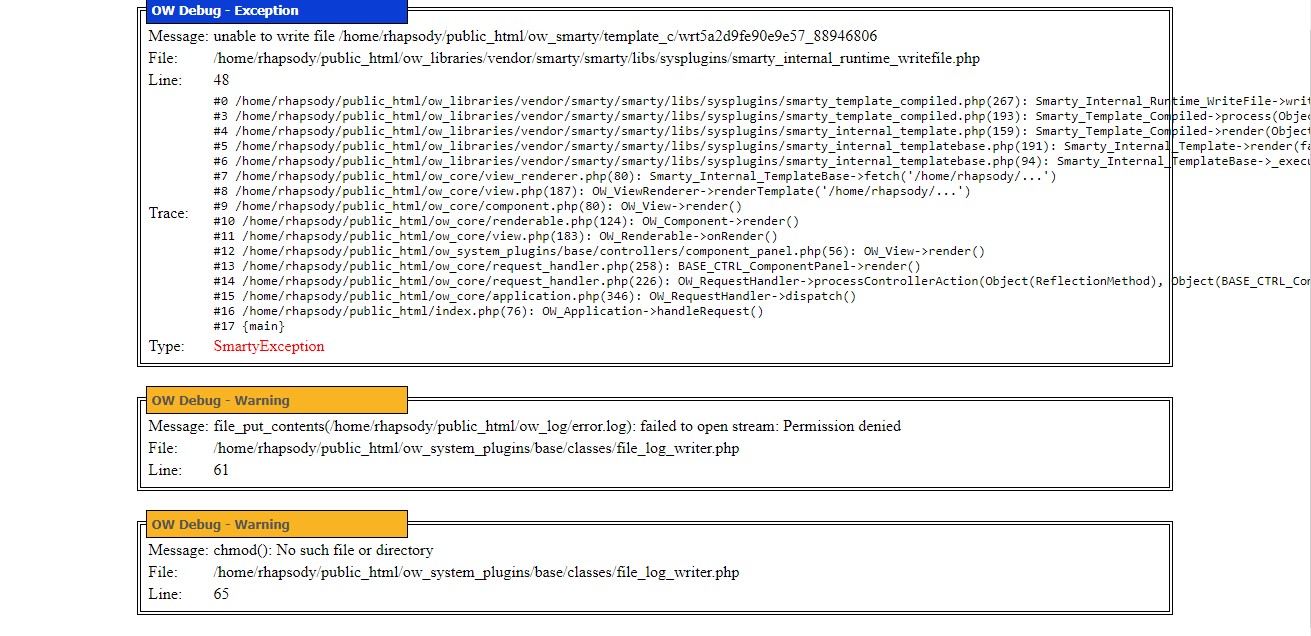Click line number 65 in the chmod warning
The width and height of the screenshot is (1311, 636).
click(221, 594)
